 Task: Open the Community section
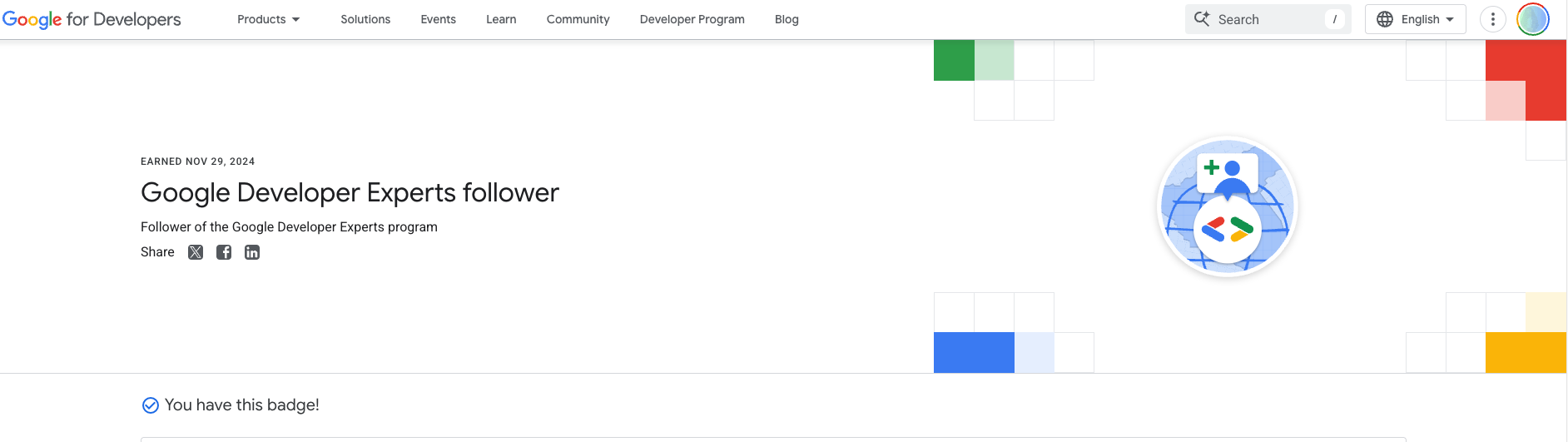[x=578, y=19]
